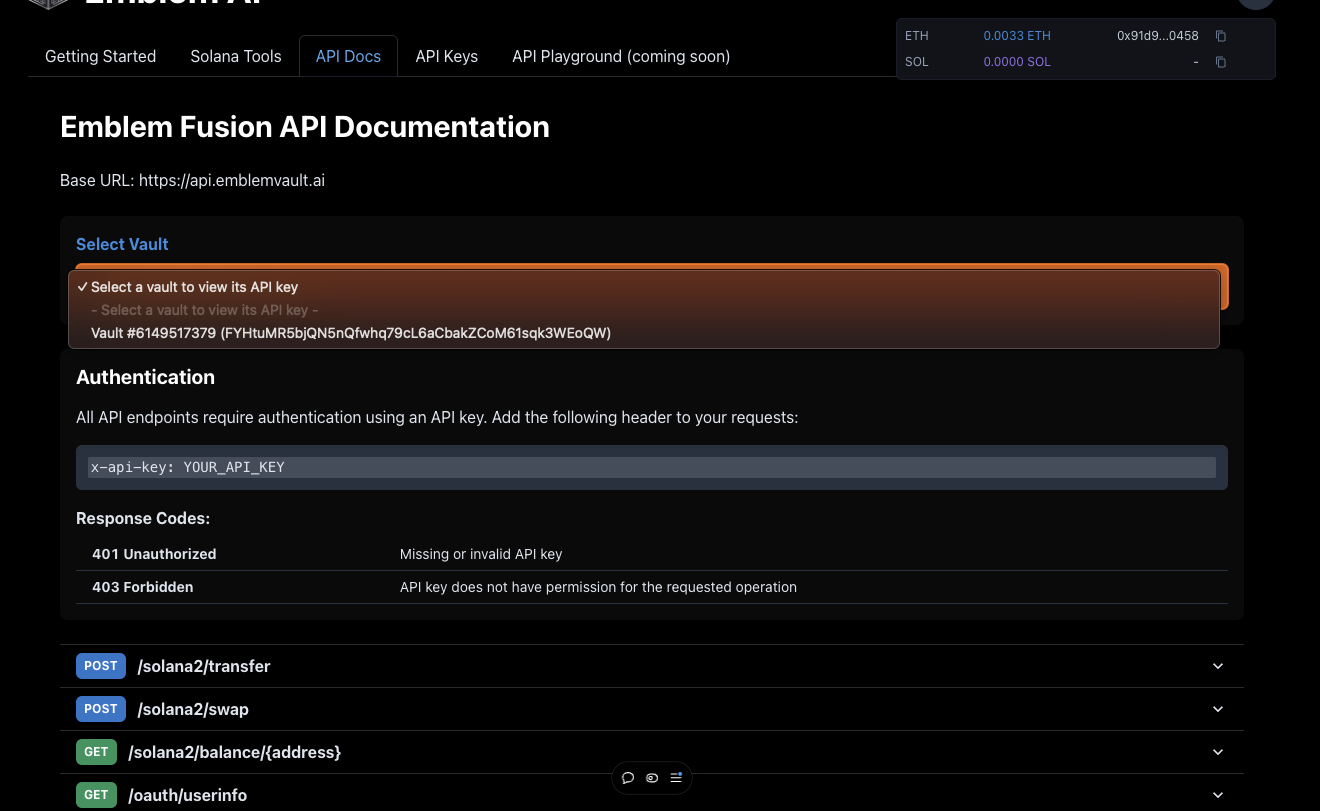Click the POST badge for /solana2/swap
This screenshot has height=811, width=1320.
[101, 709]
